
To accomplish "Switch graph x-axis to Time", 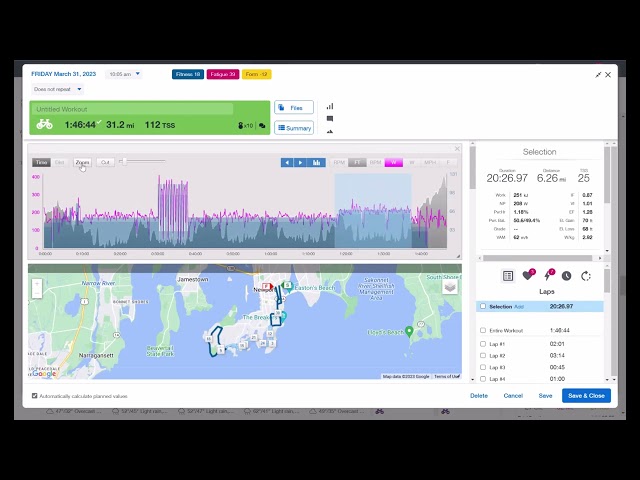I will coord(41,162).
